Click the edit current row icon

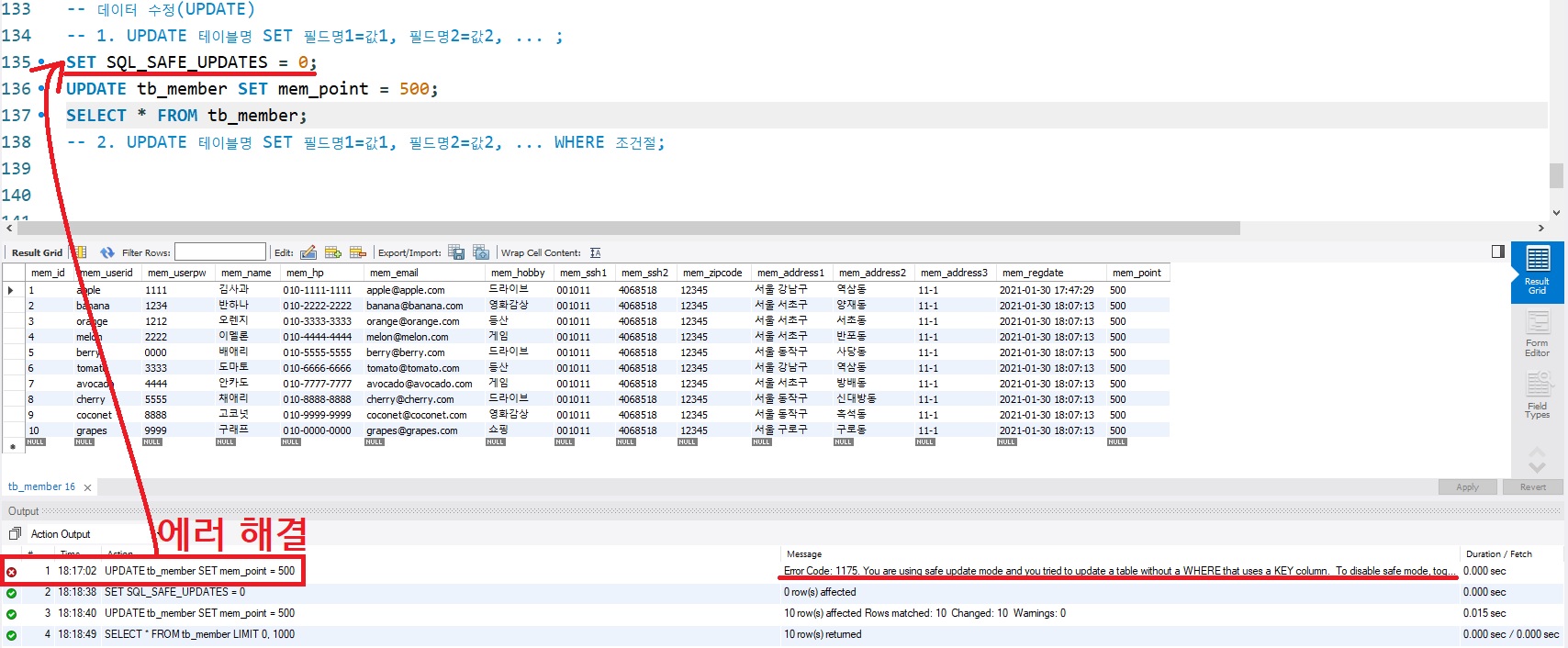308,252
